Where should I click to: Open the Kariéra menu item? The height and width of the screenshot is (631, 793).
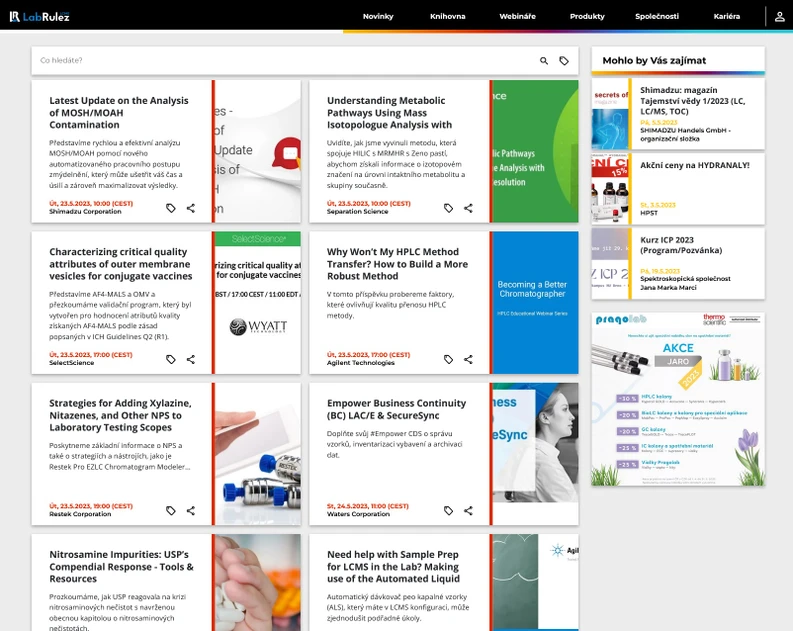coord(727,16)
